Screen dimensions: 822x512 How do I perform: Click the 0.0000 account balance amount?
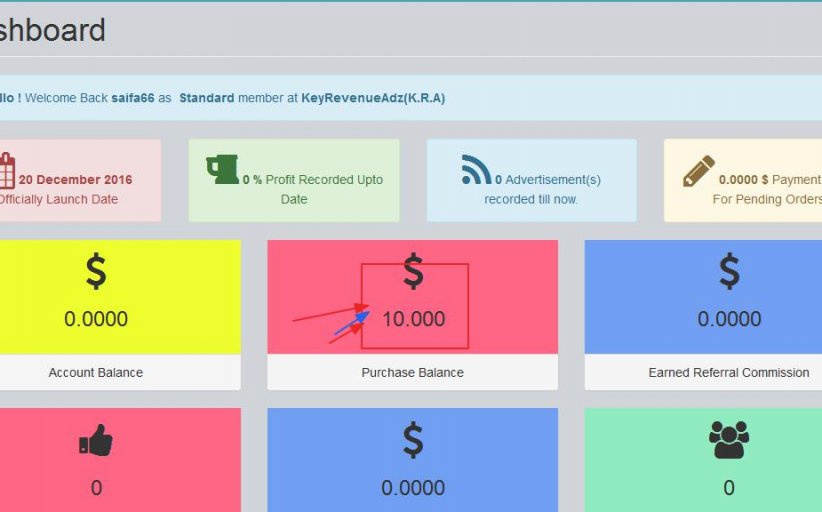tap(96, 319)
